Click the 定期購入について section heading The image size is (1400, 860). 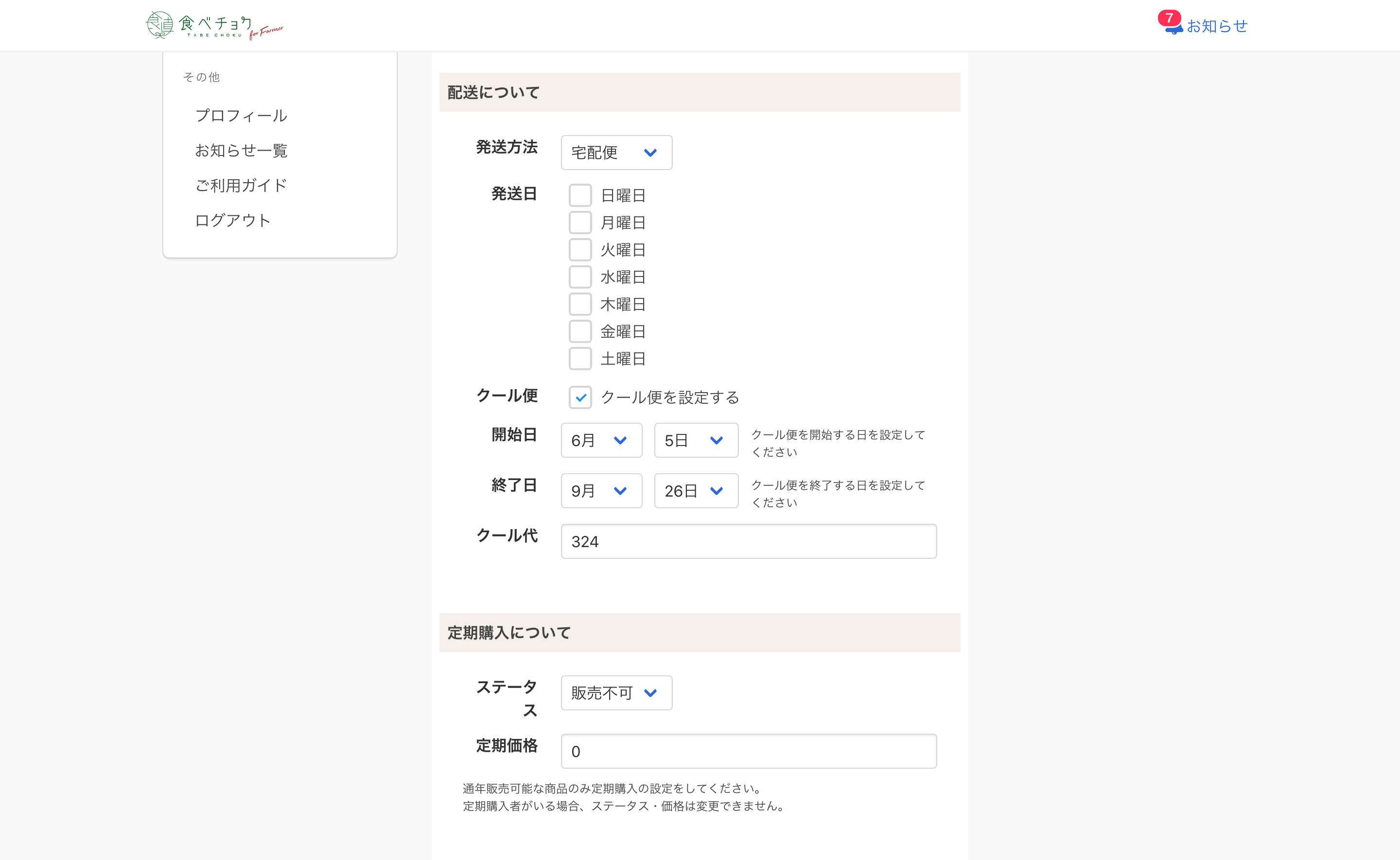click(x=509, y=633)
